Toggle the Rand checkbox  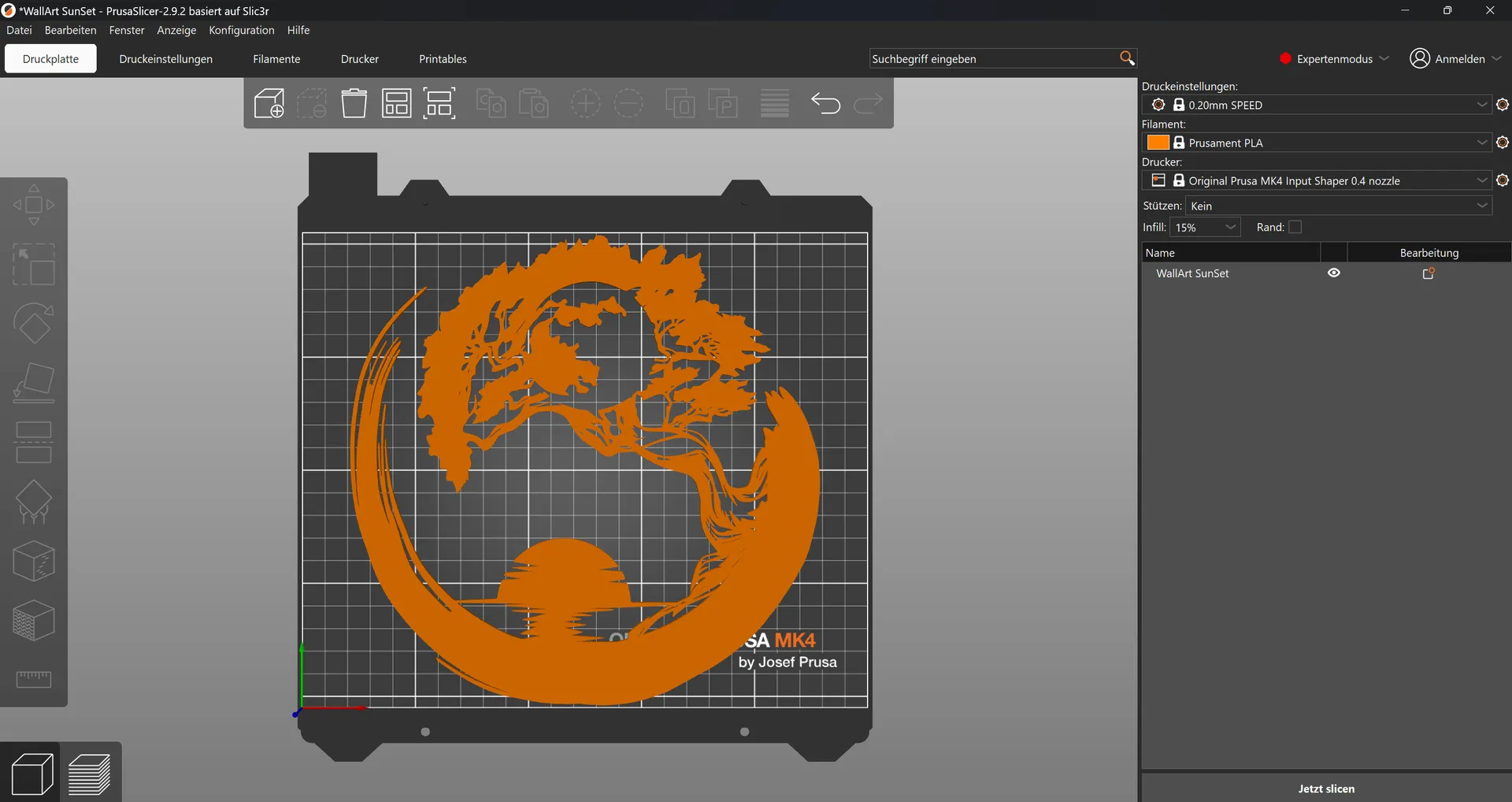click(1295, 227)
